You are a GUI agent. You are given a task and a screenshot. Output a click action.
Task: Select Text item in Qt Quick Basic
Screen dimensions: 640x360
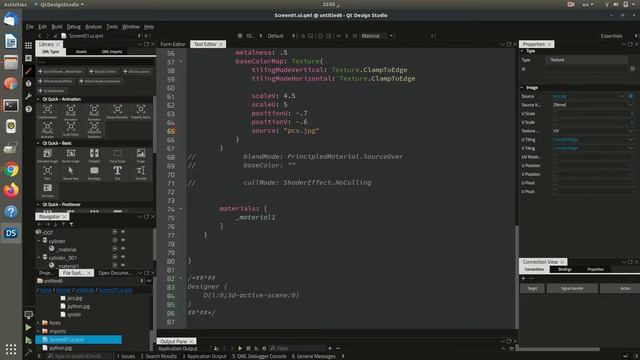[x=117, y=173]
